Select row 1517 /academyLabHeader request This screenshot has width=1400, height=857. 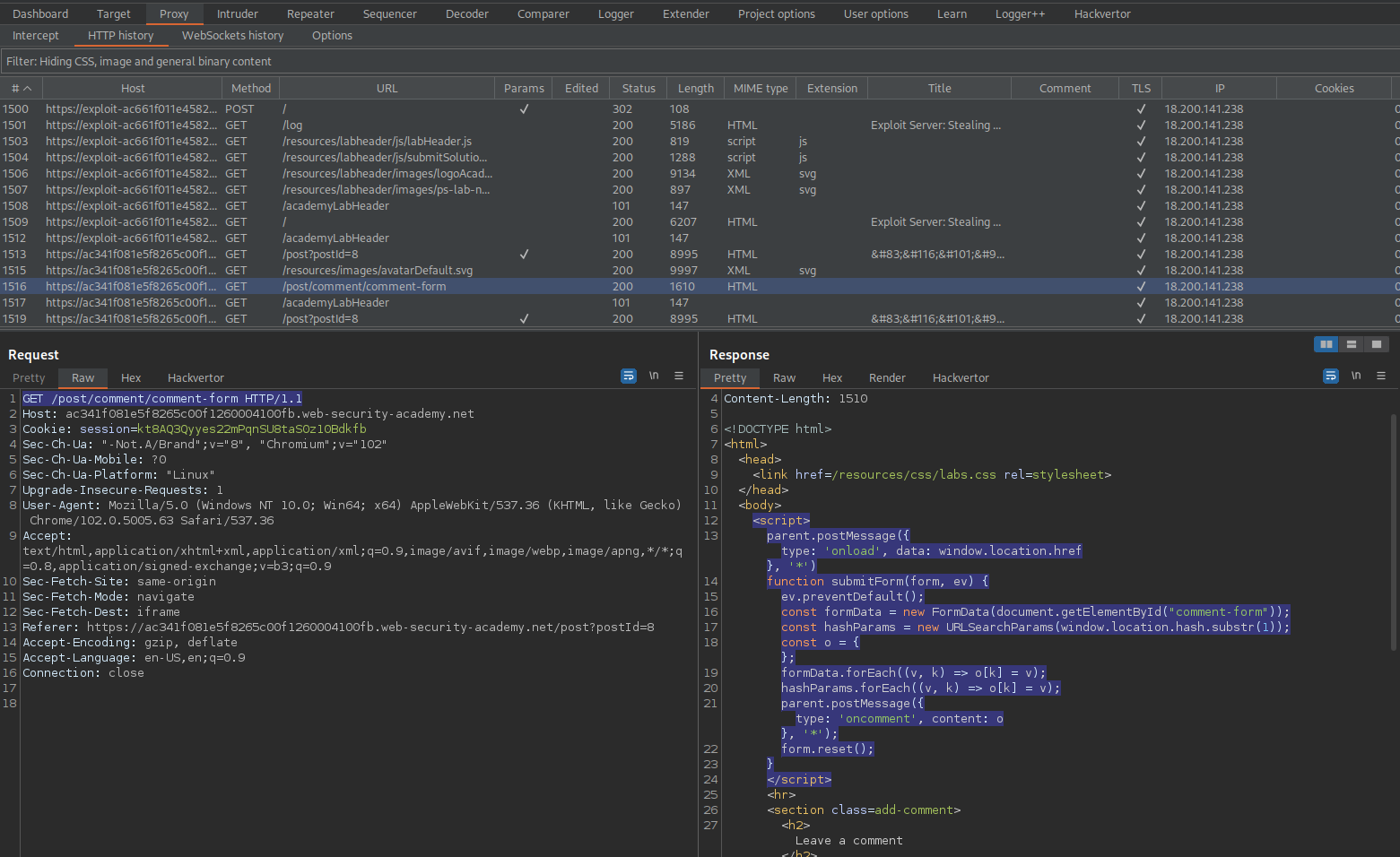pos(700,302)
